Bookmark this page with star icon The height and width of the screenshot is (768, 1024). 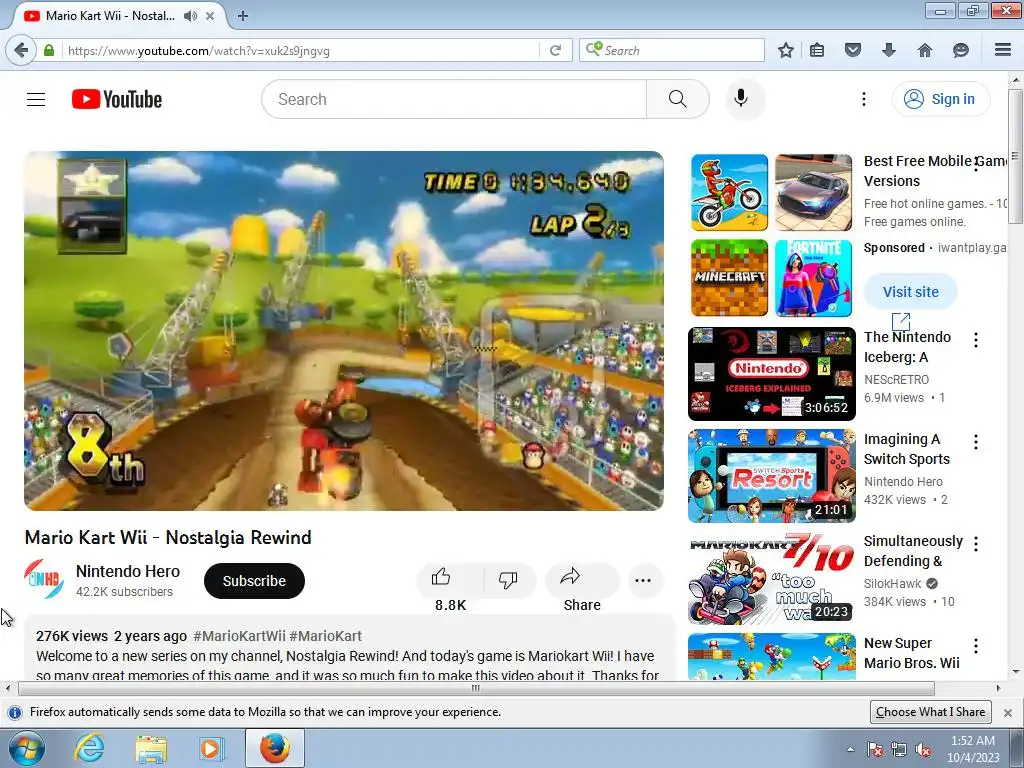pyautogui.click(x=786, y=50)
